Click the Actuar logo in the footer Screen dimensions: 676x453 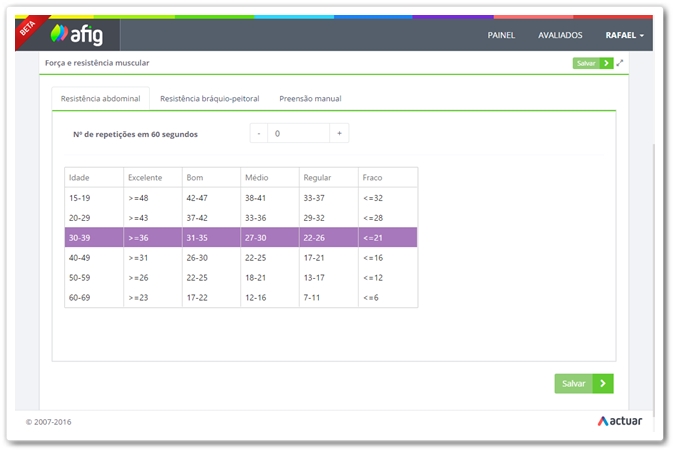point(619,421)
